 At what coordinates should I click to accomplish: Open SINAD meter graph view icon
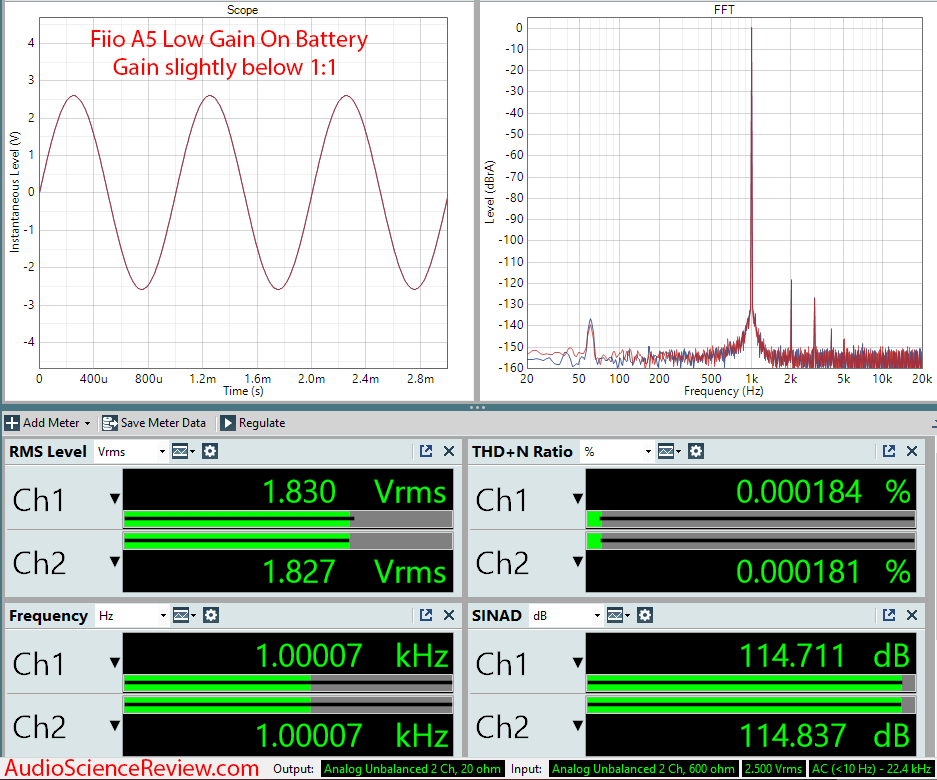coord(618,616)
